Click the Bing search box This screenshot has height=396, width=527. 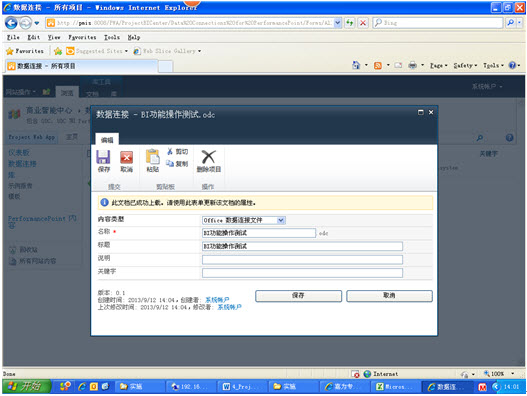[x=438, y=23]
